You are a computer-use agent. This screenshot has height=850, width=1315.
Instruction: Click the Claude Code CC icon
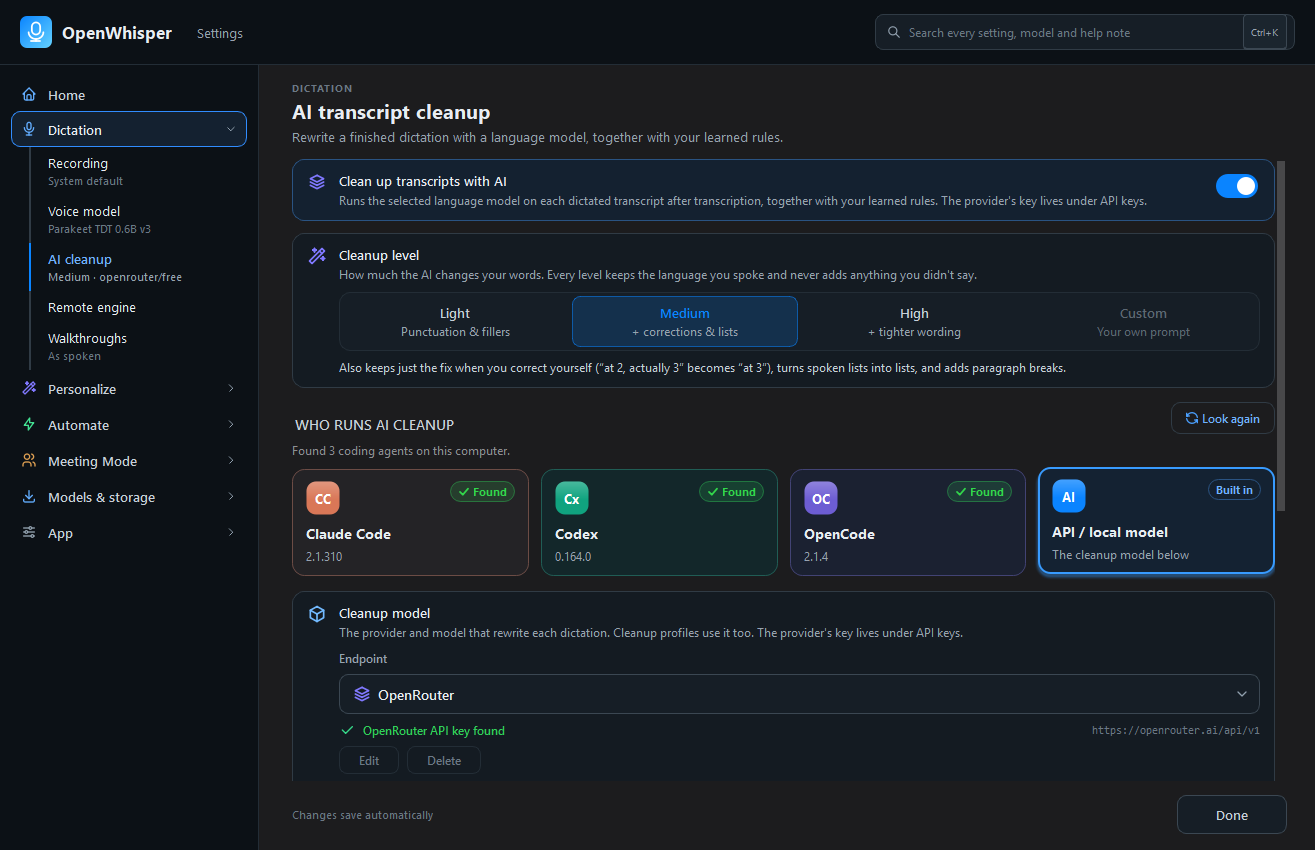pyautogui.click(x=323, y=498)
